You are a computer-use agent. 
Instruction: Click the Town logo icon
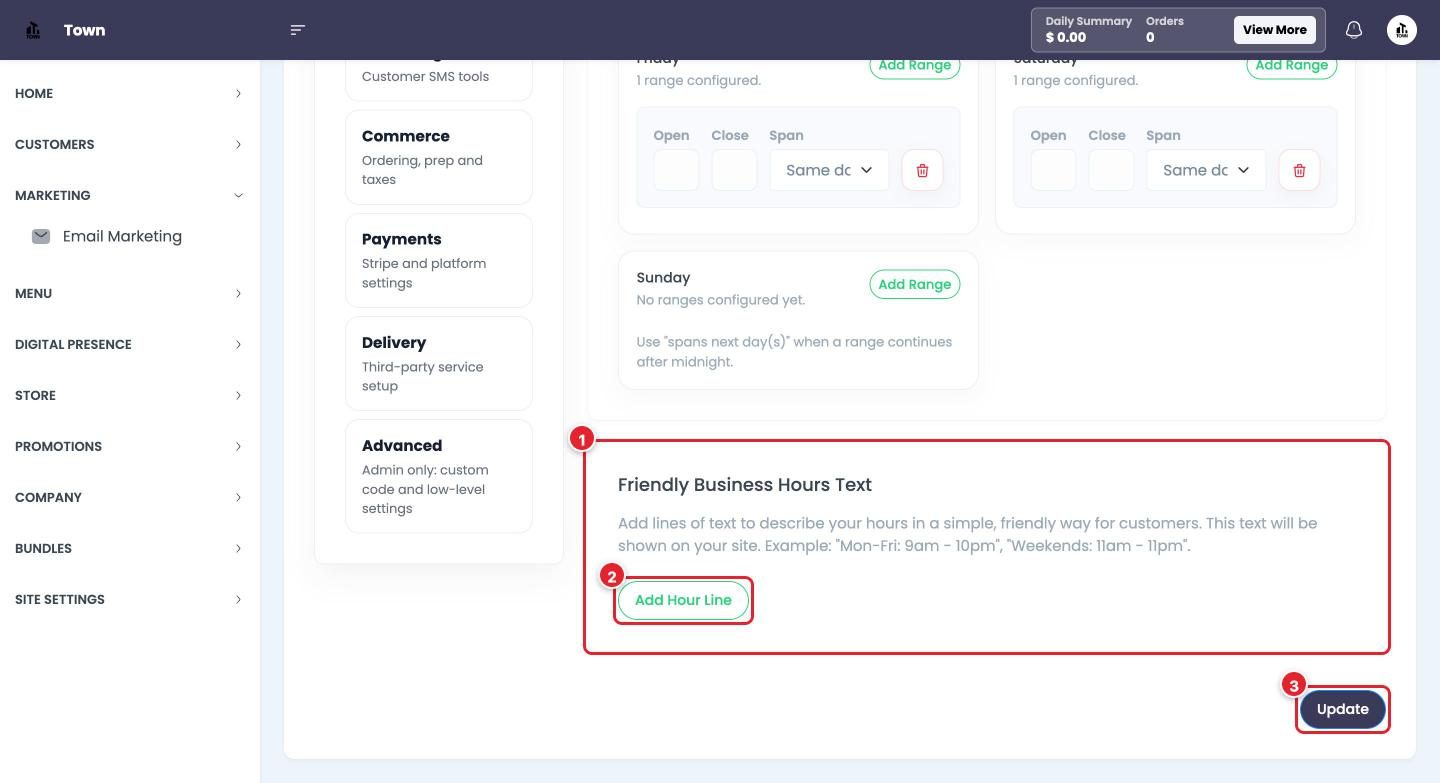pos(33,30)
